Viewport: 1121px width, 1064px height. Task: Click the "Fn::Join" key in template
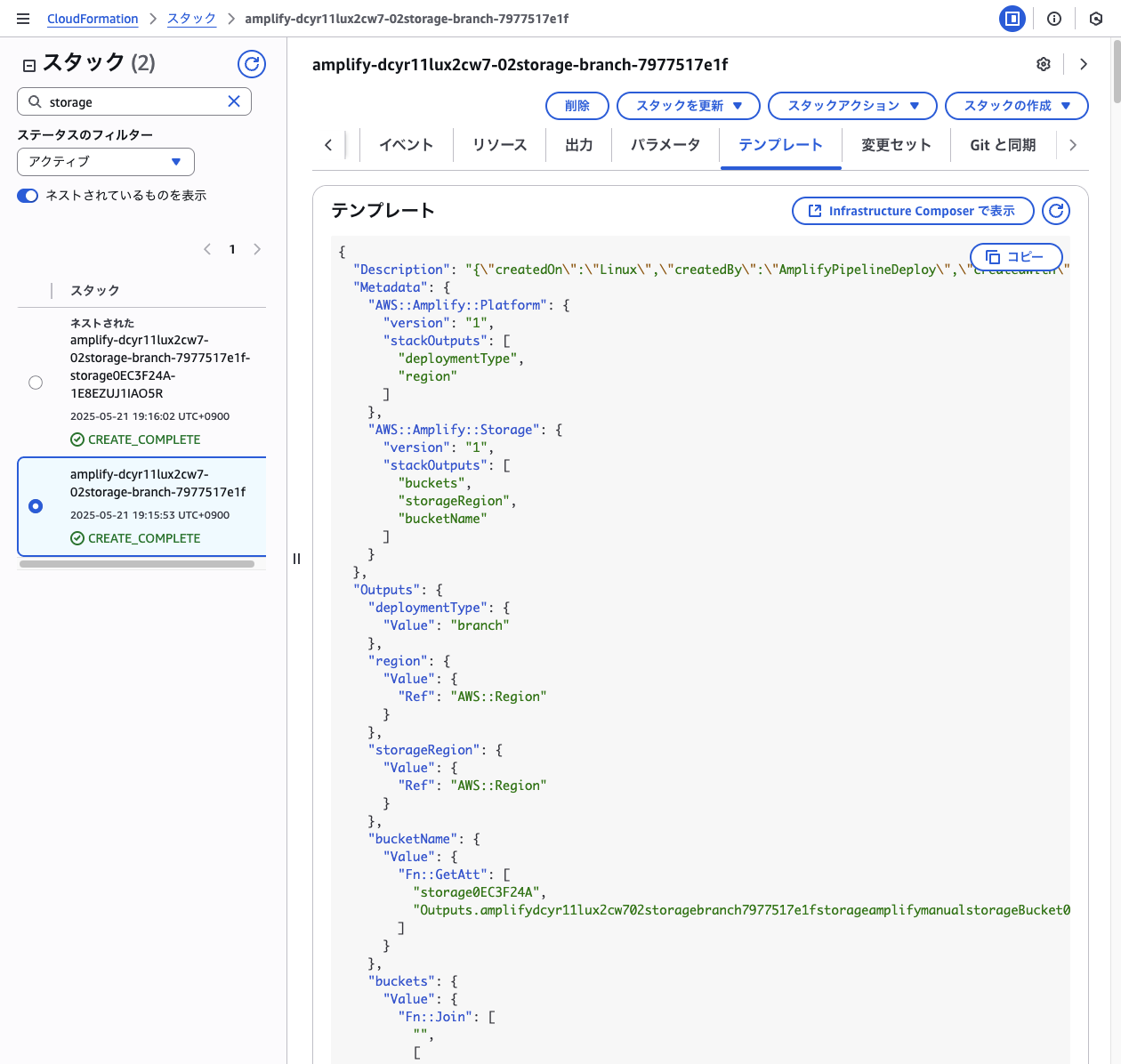(x=436, y=1017)
